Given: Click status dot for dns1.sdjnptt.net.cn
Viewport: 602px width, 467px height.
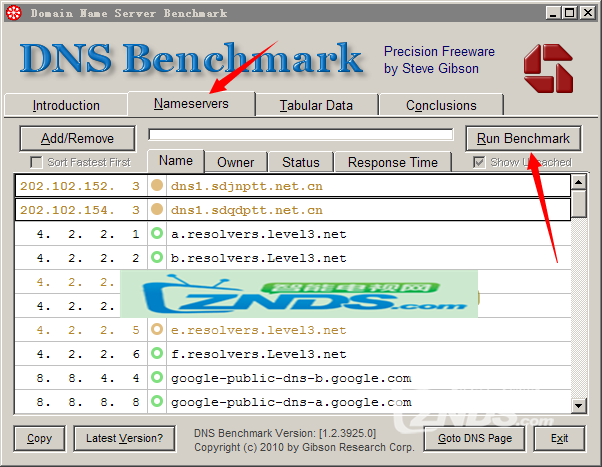Looking at the screenshot, I should click(x=157, y=186).
